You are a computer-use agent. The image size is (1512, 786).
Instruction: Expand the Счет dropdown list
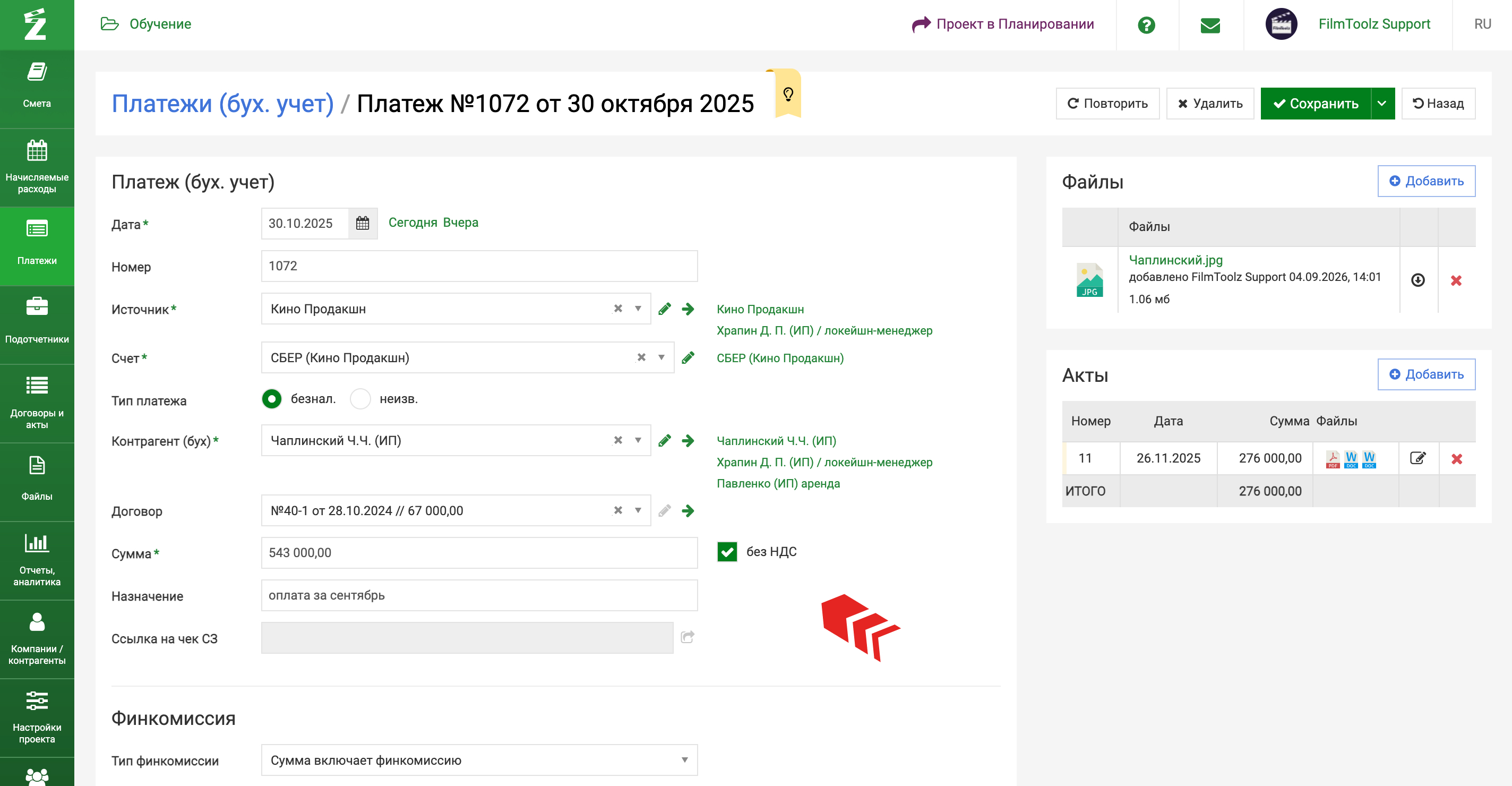[x=661, y=357]
